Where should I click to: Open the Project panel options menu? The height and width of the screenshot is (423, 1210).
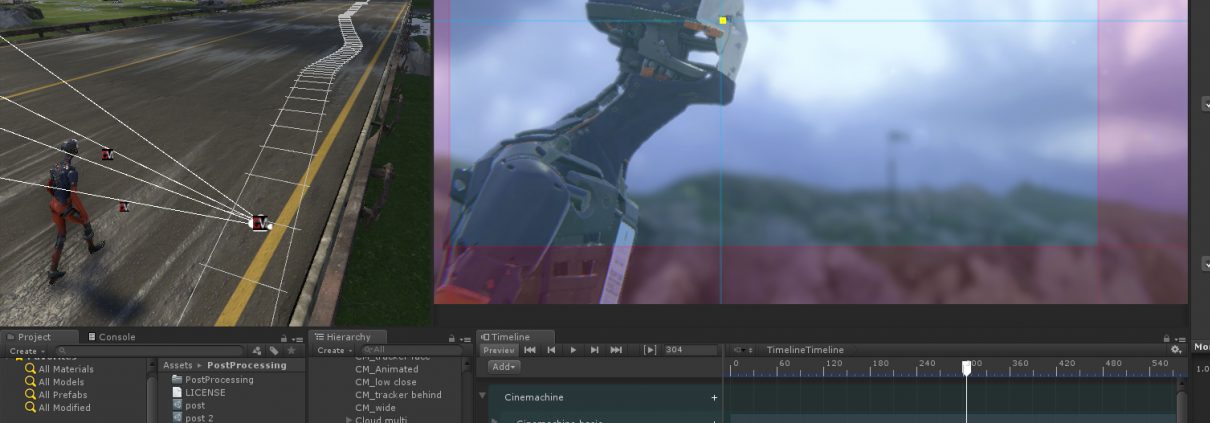point(296,338)
